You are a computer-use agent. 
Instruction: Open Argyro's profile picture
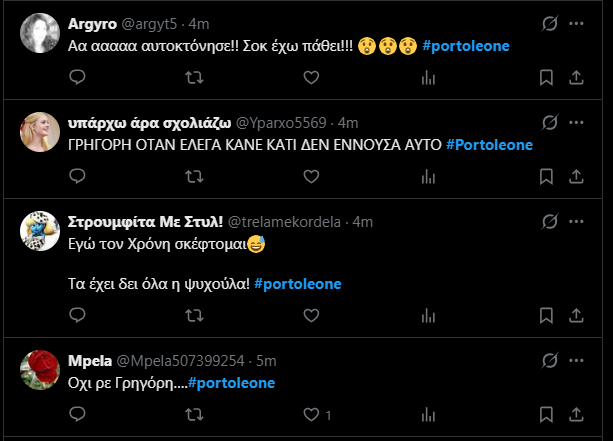click(x=38, y=33)
